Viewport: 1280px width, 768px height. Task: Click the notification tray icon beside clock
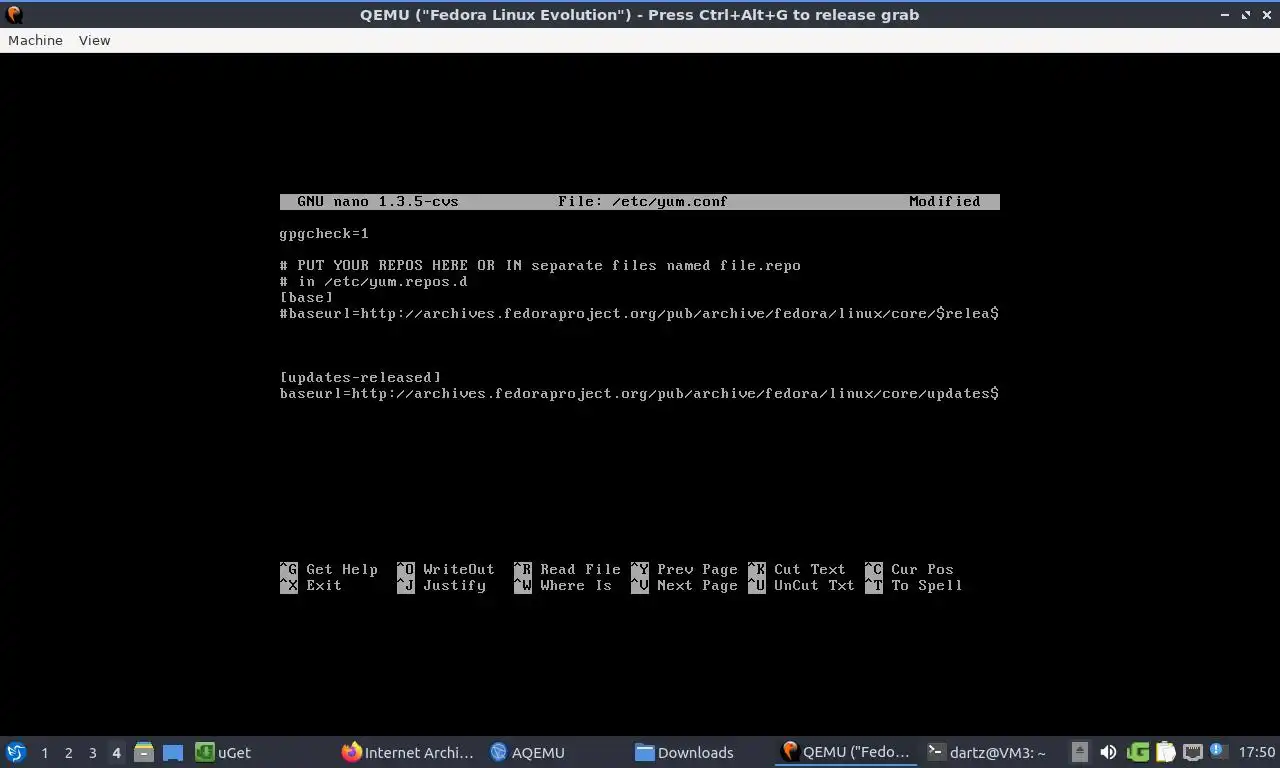(x=1218, y=751)
